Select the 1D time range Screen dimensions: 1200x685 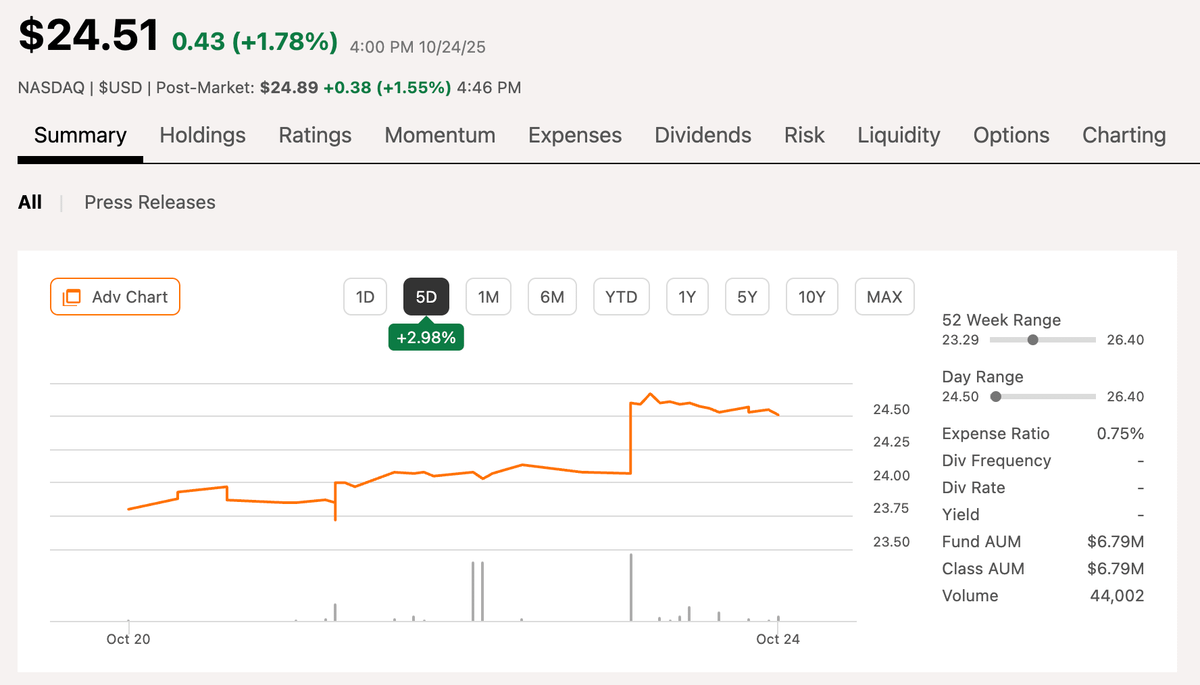point(365,297)
